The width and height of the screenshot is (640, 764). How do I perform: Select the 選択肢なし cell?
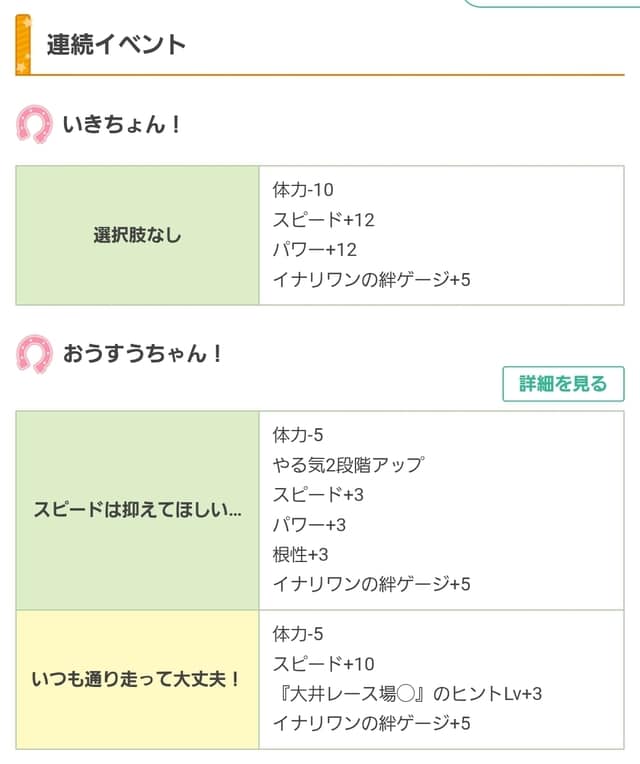[138, 236]
